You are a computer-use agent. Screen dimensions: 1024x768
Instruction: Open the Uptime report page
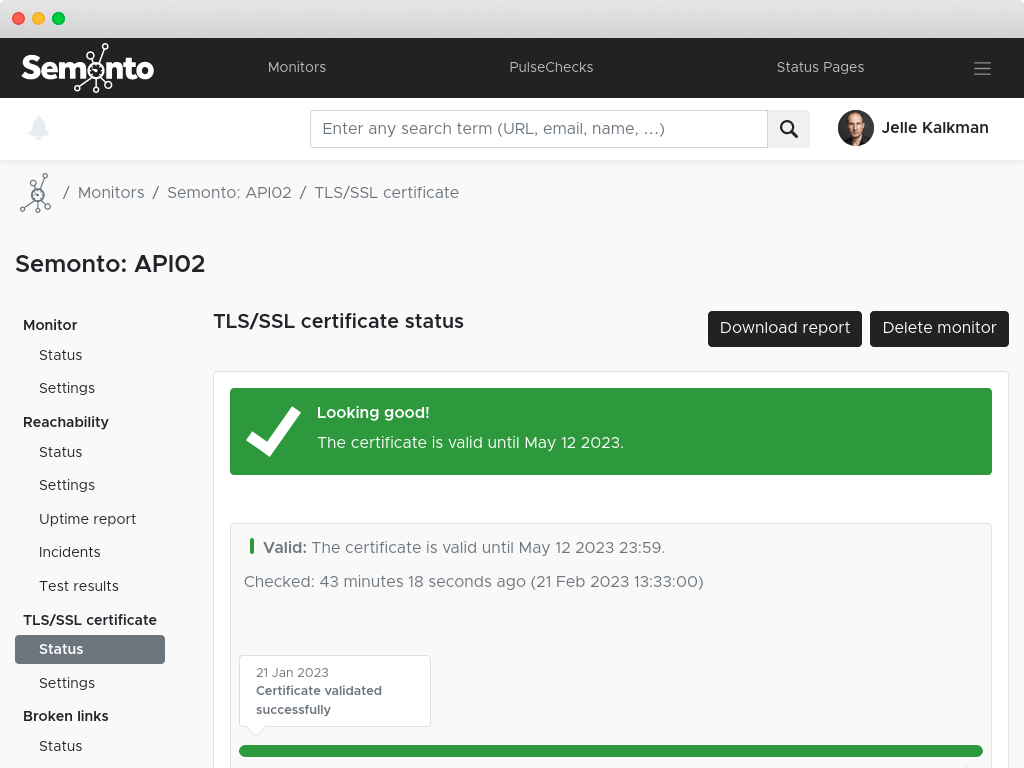87,518
